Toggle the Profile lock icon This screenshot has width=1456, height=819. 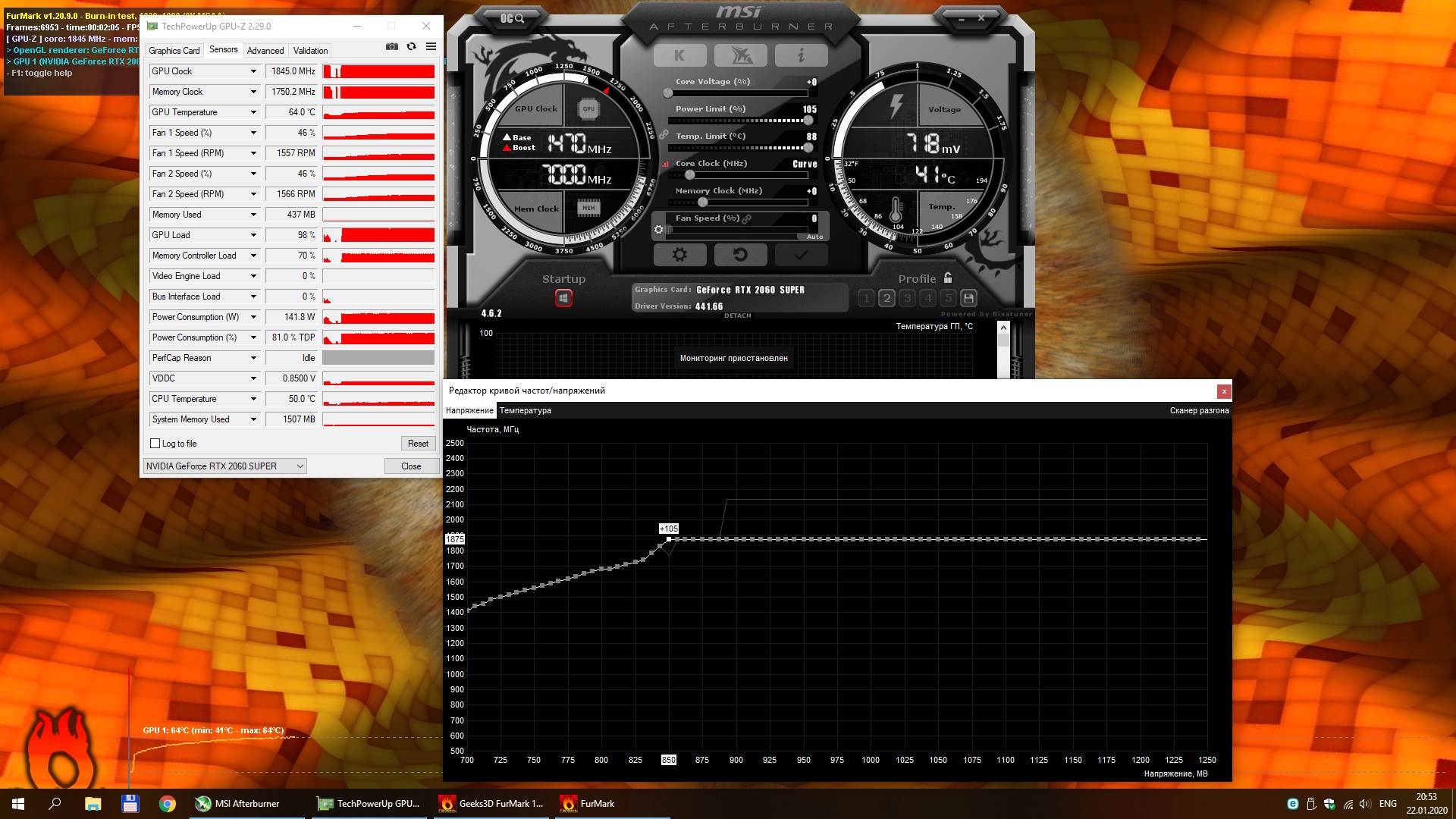(948, 278)
